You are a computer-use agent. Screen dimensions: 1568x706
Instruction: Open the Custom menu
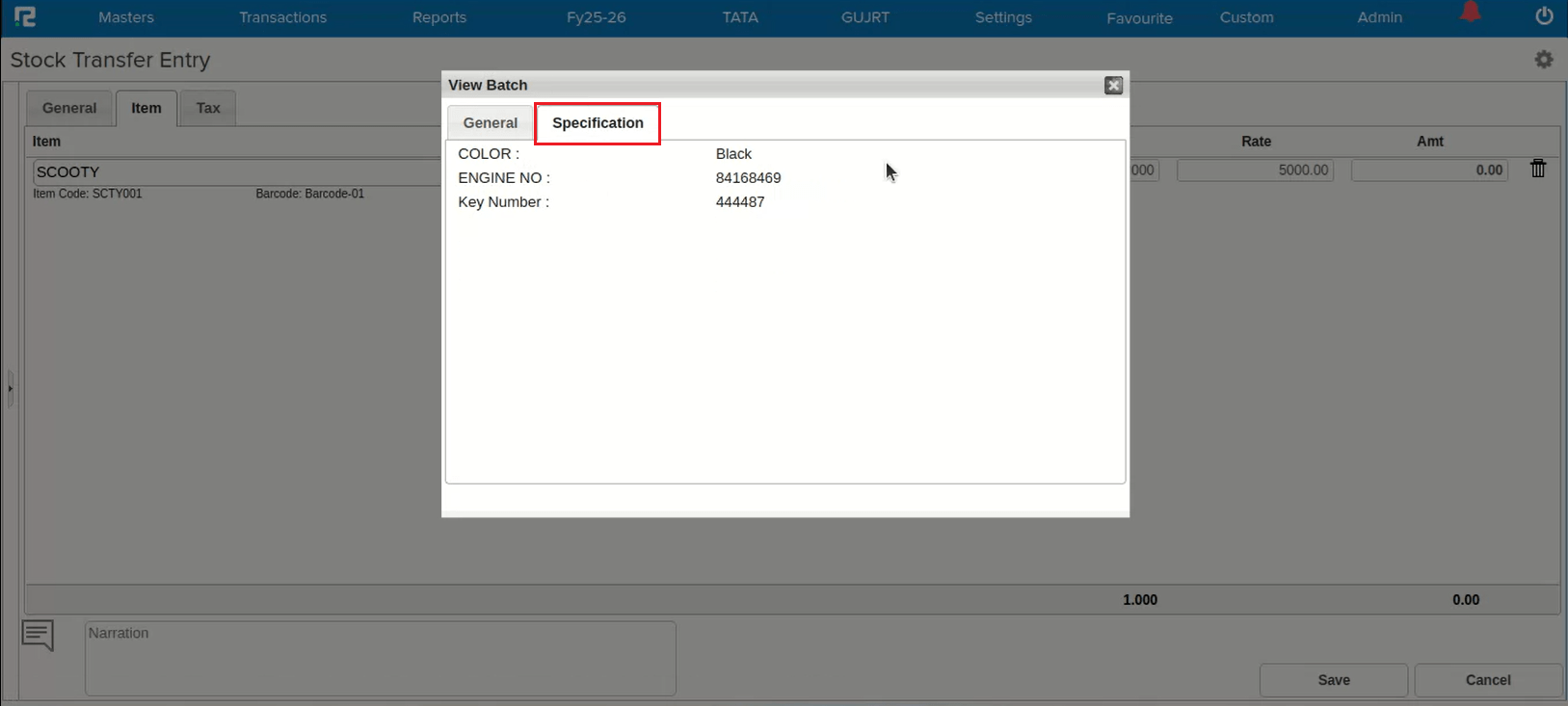click(1246, 17)
